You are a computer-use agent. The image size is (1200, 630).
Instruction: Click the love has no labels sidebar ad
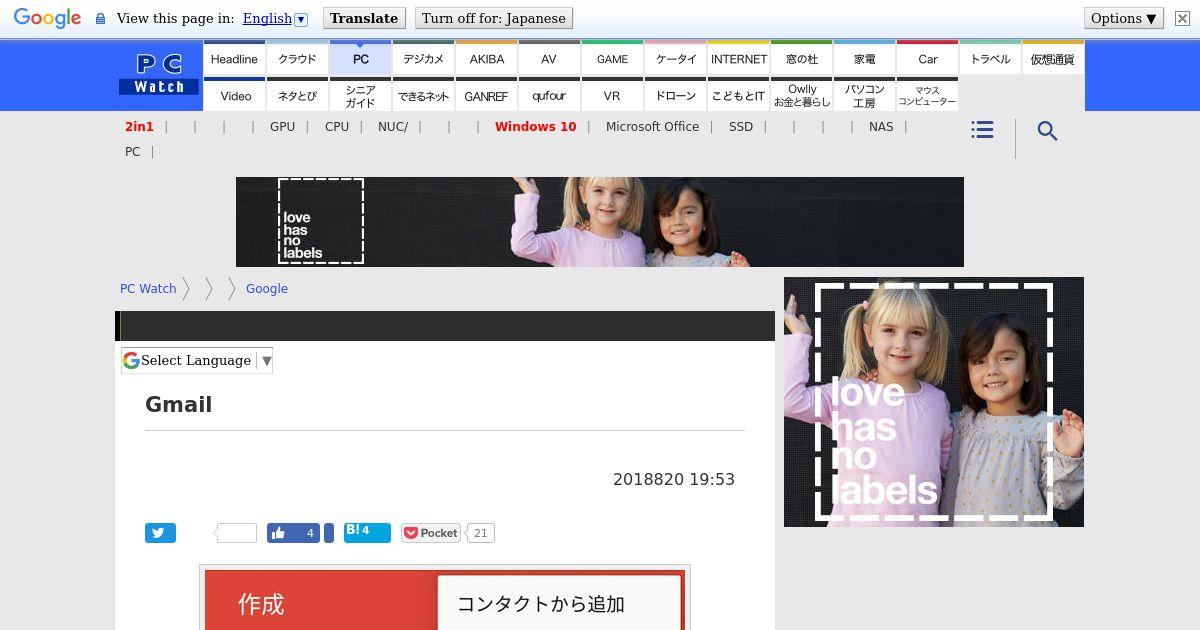click(x=934, y=402)
